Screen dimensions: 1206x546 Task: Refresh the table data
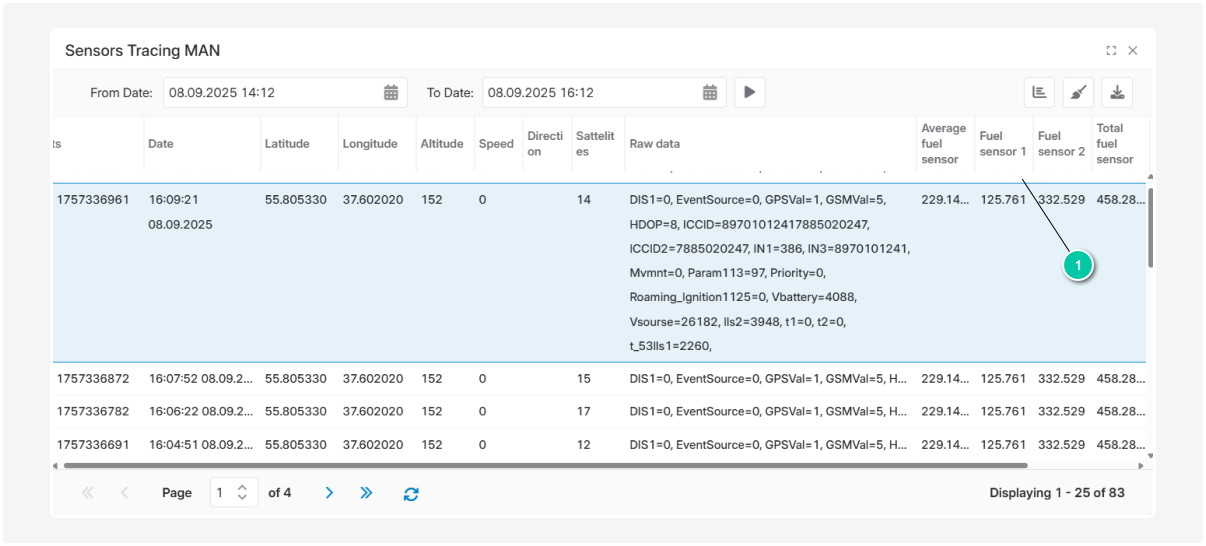coord(411,493)
